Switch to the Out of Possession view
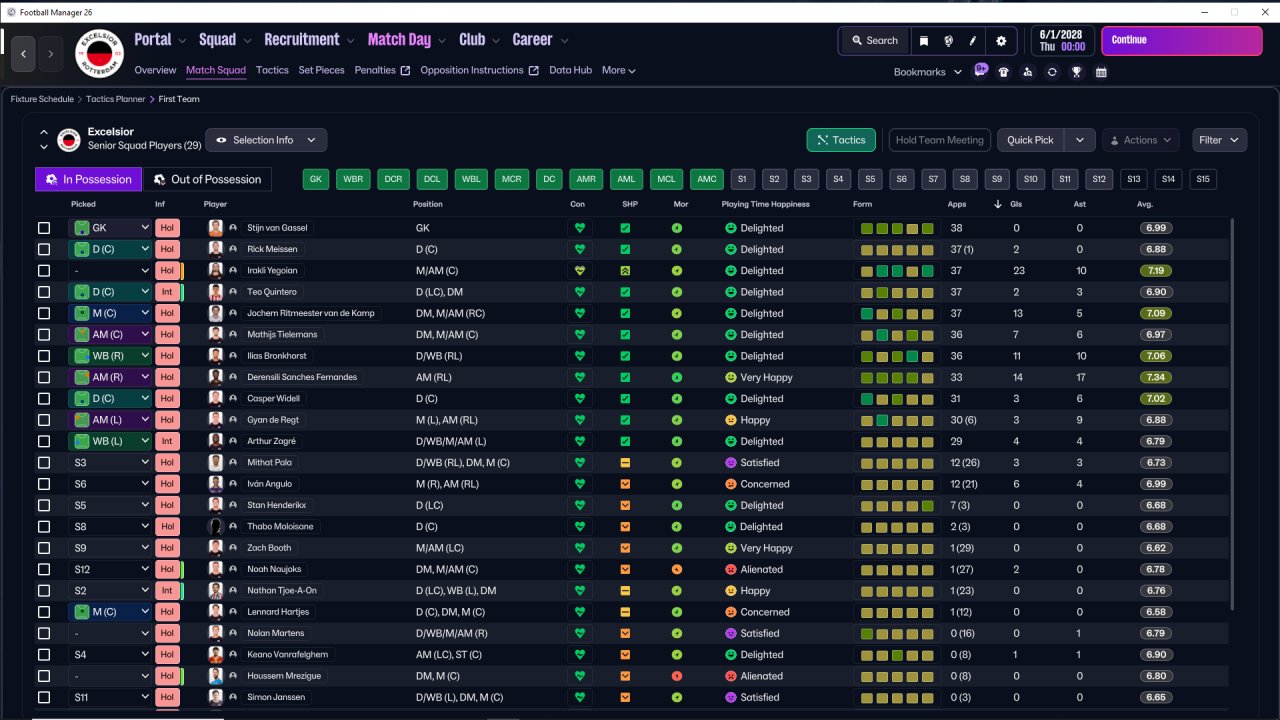Image resolution: width=1280 pixels, height=720 pixels. coord(208,179)
